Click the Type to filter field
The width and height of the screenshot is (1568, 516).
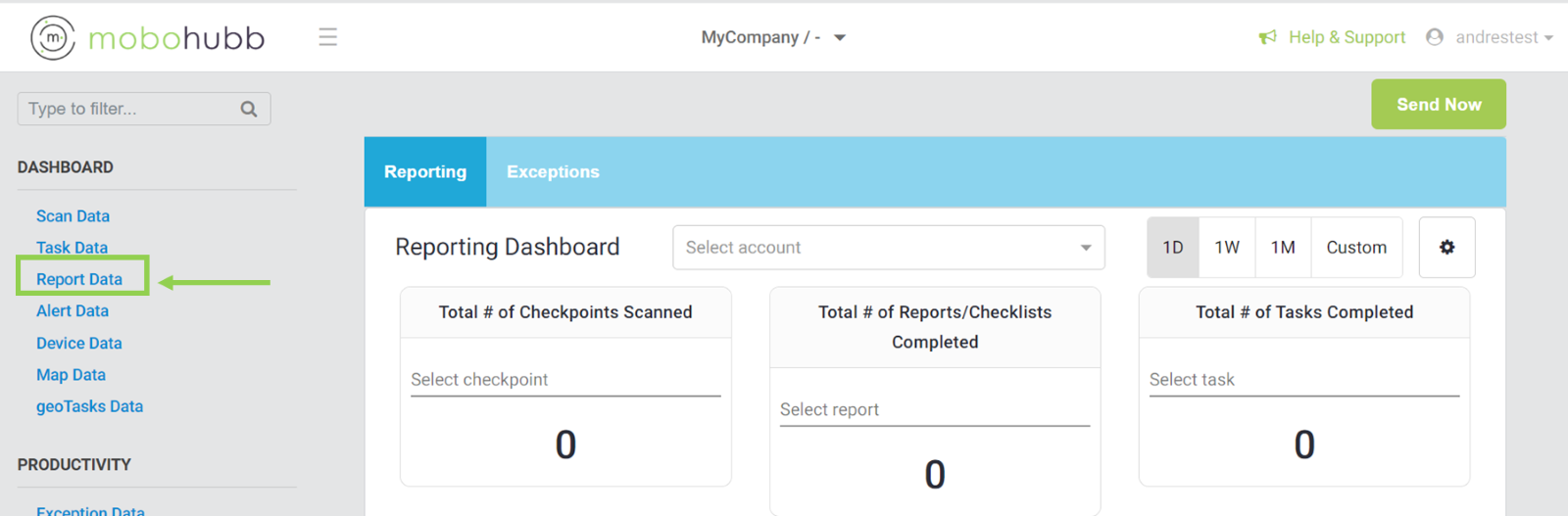pos(127,109)
